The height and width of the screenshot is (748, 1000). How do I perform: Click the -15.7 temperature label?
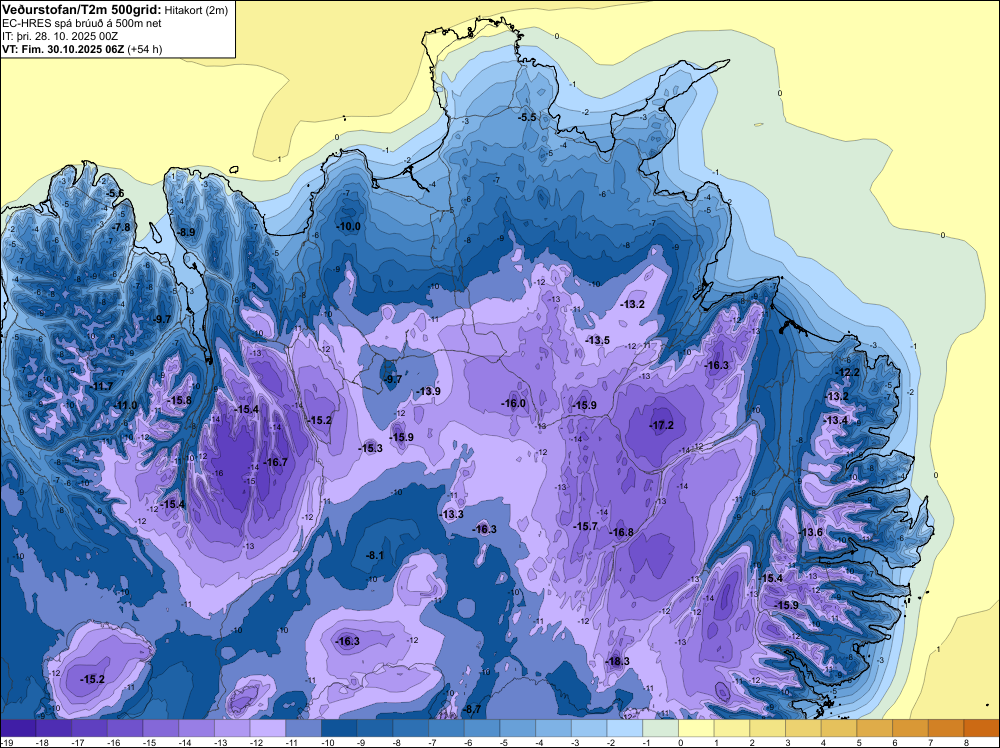(x=585, y=526)
